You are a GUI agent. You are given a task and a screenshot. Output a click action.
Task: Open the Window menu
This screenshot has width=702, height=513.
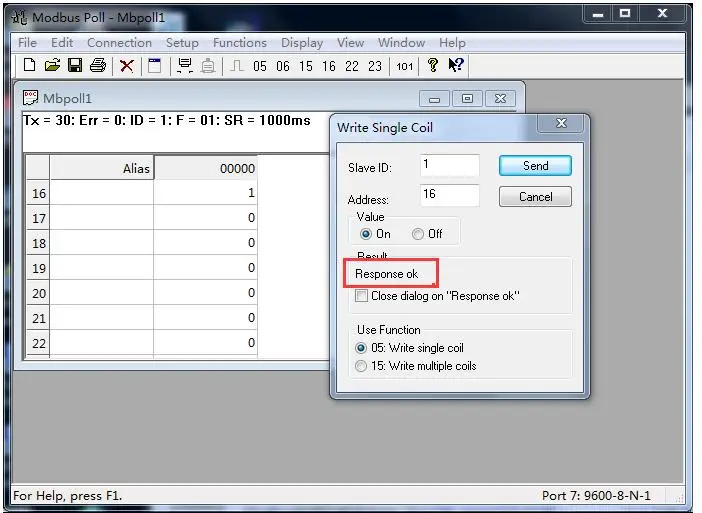click(x=402, y=43)
